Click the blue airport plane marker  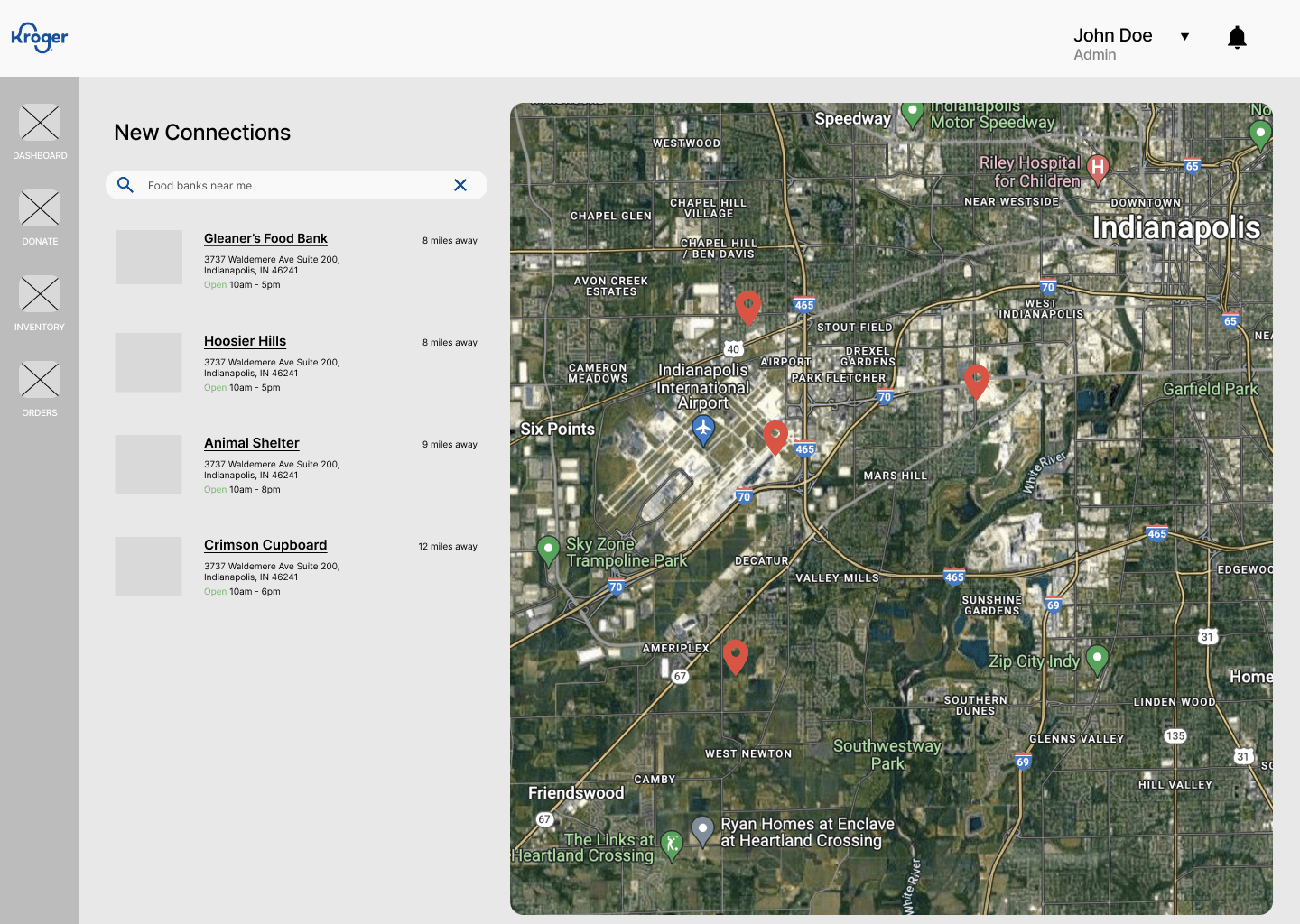pos(703,430)
